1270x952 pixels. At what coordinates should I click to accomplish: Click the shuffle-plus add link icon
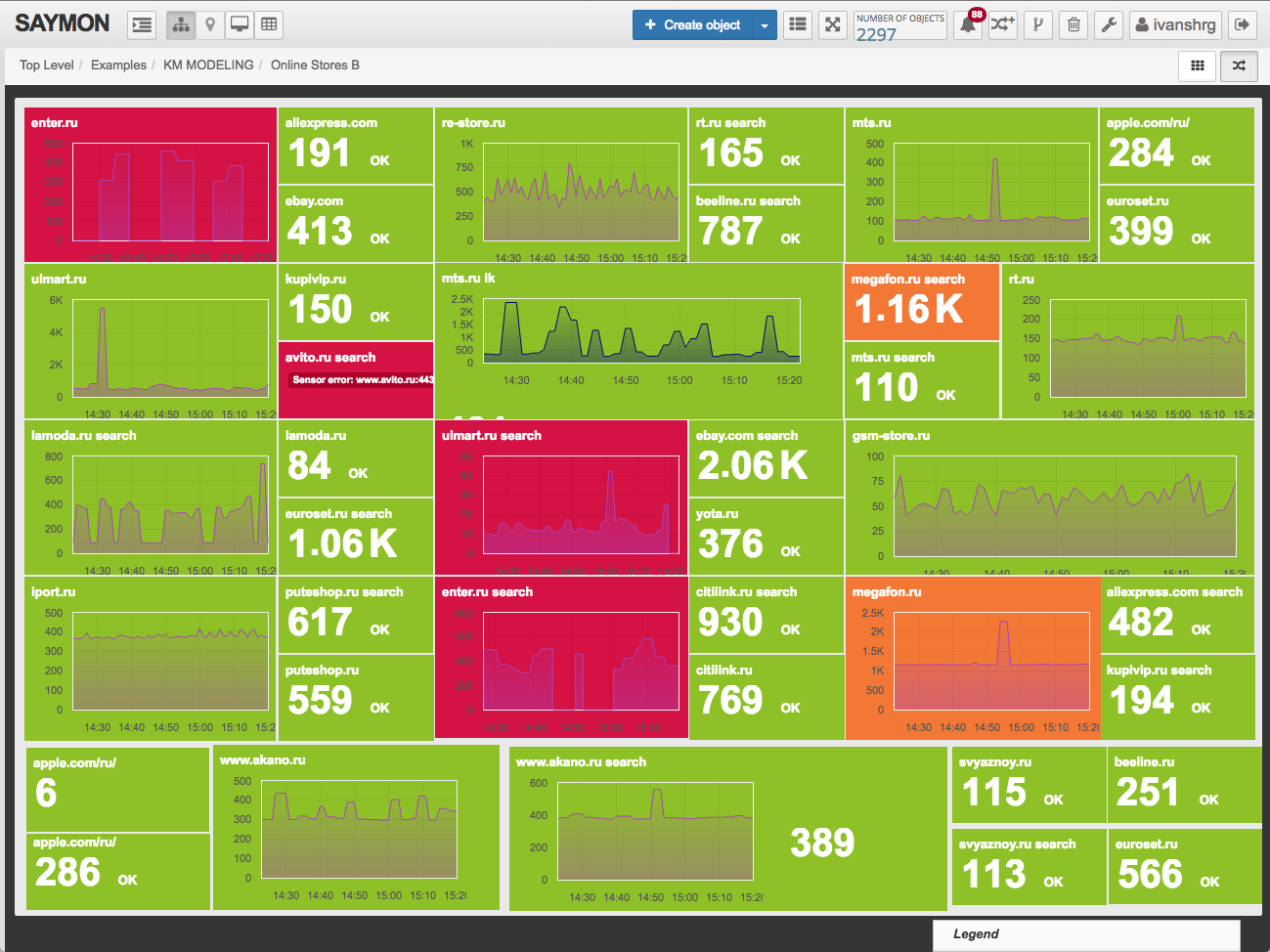[x=1003, y=25]
